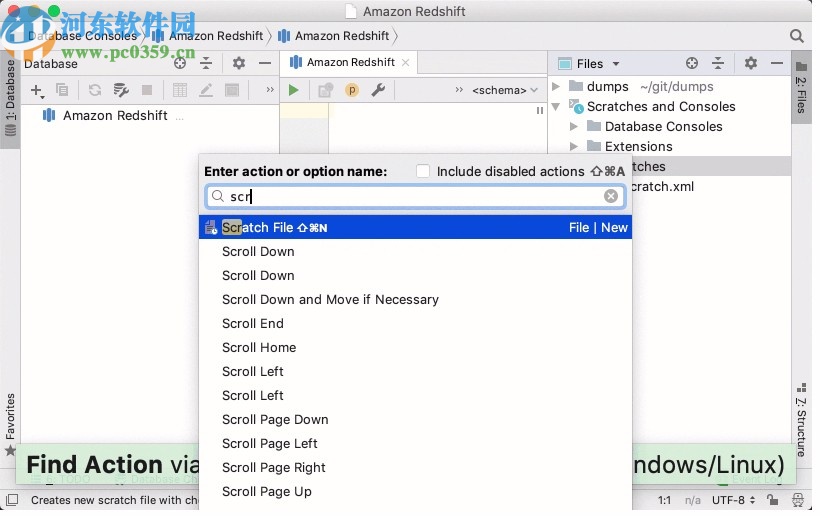Collapse Scratches and Consoles node
820x516 pixels.
[556, 107]
